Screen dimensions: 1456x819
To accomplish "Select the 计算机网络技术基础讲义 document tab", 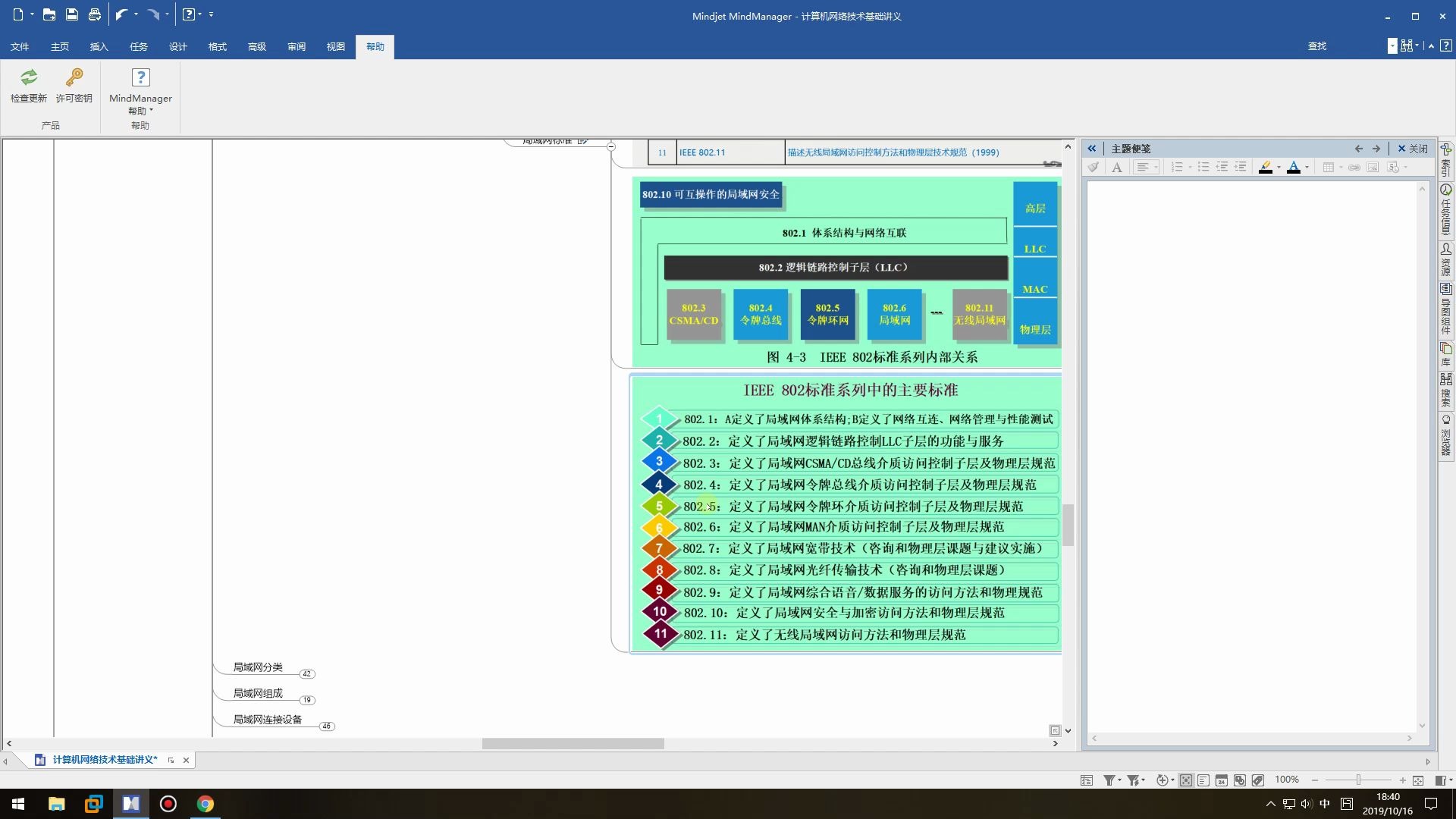I will pyautogui.click(x=105, y=760).
